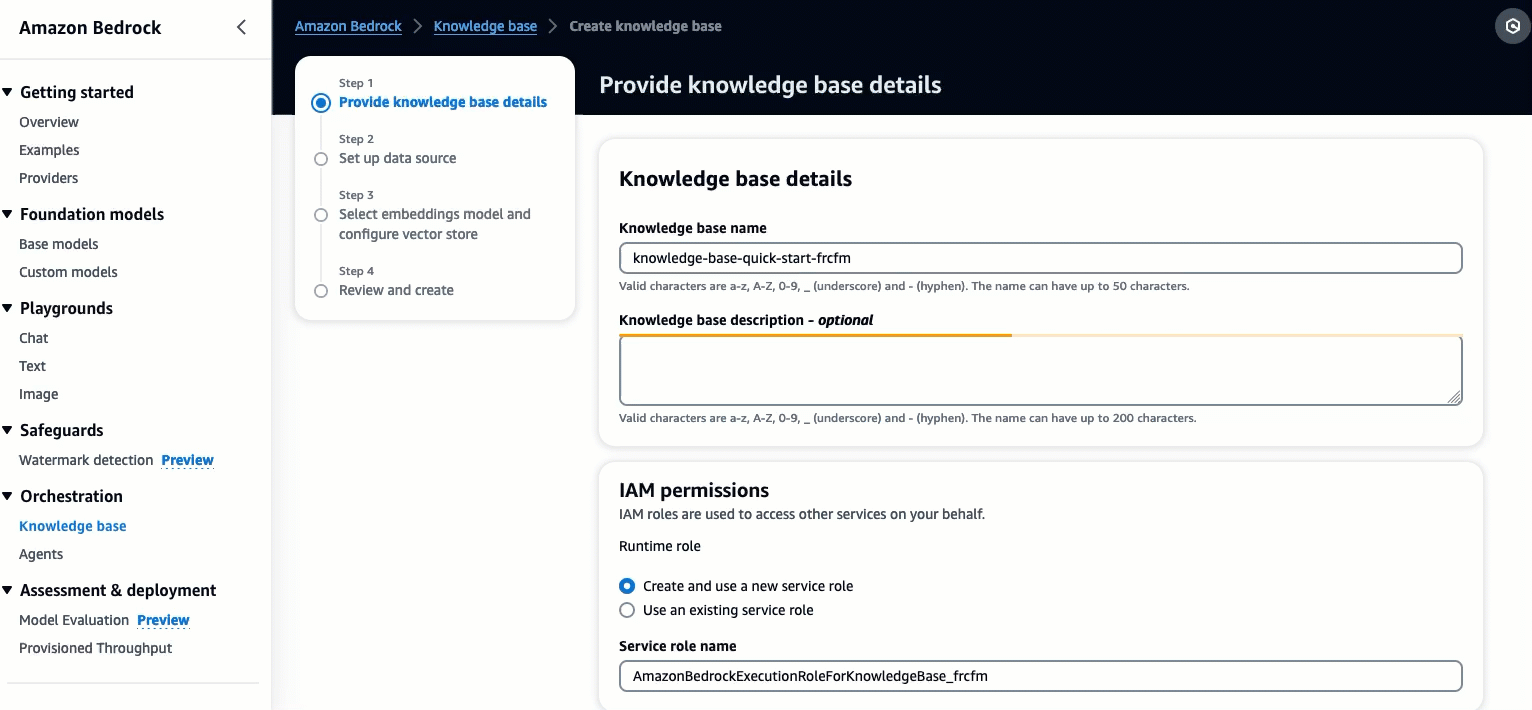1532x710 pixels.
Task: Go to Custom models
Action: [68, 272]
